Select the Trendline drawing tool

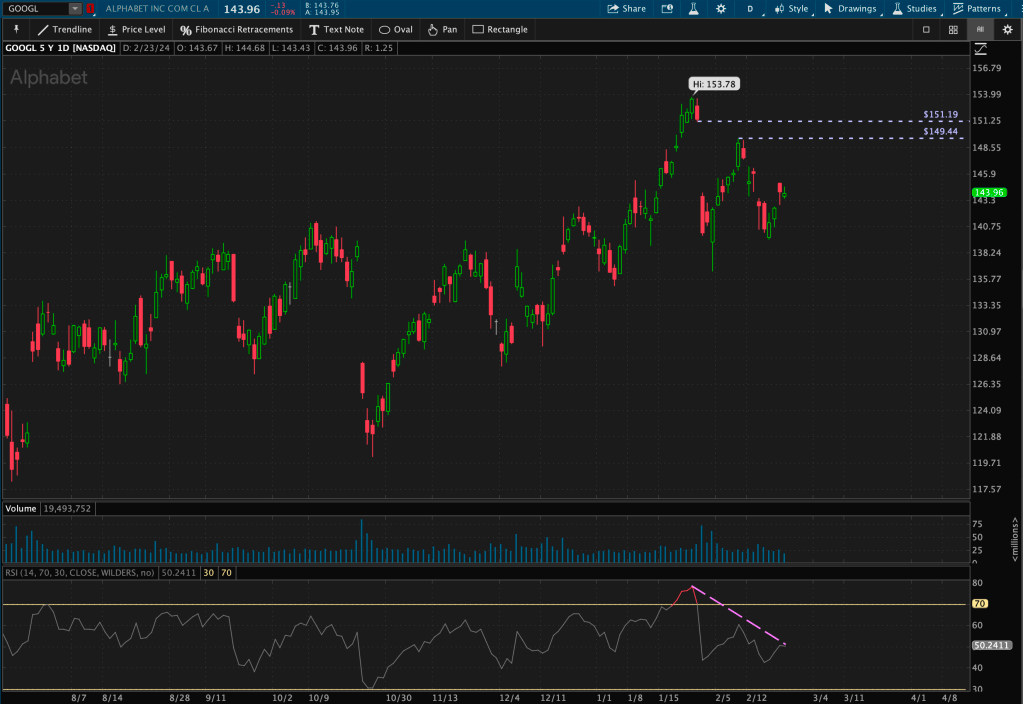(64, 29)
